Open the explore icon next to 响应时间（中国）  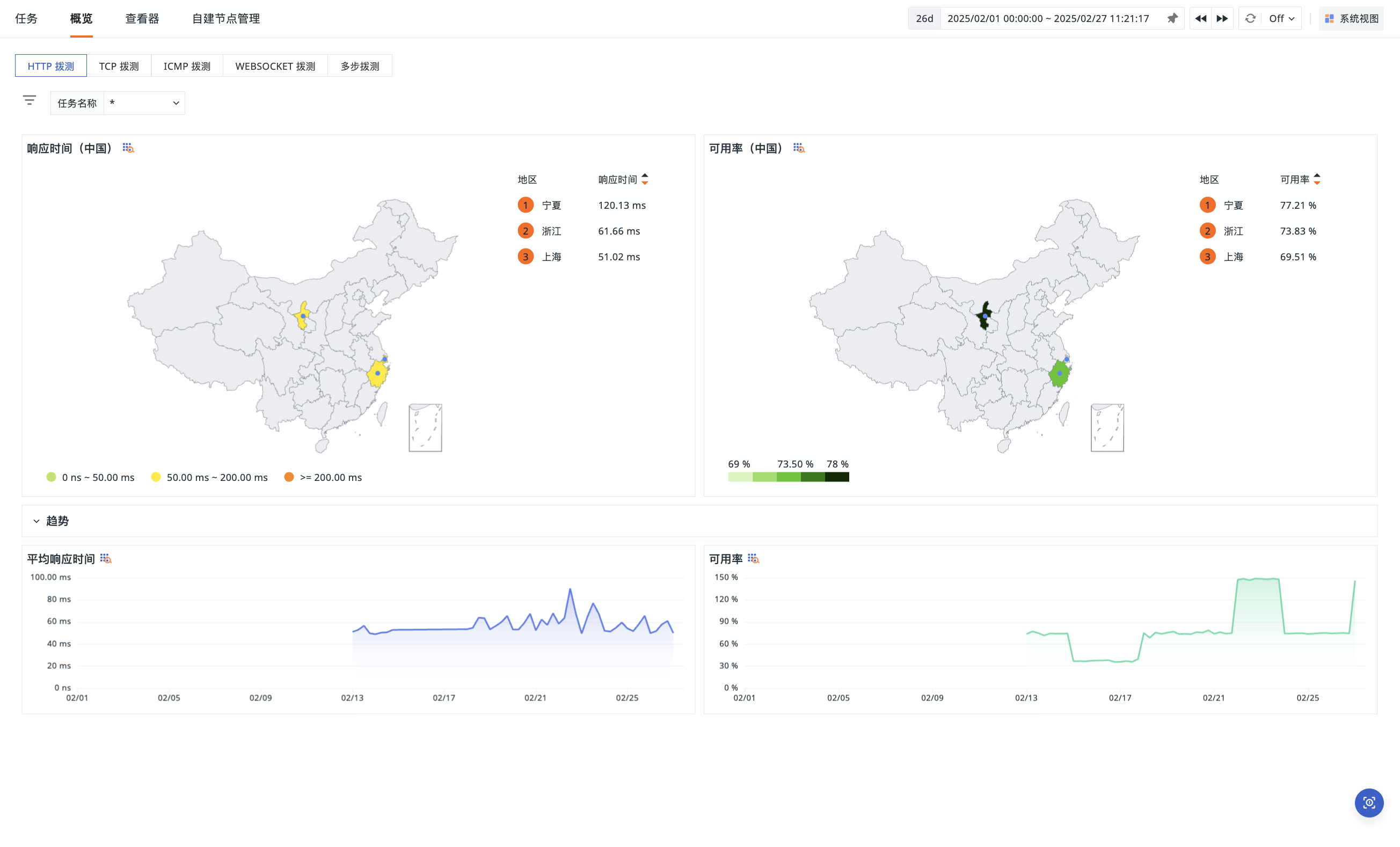point(128,148)
